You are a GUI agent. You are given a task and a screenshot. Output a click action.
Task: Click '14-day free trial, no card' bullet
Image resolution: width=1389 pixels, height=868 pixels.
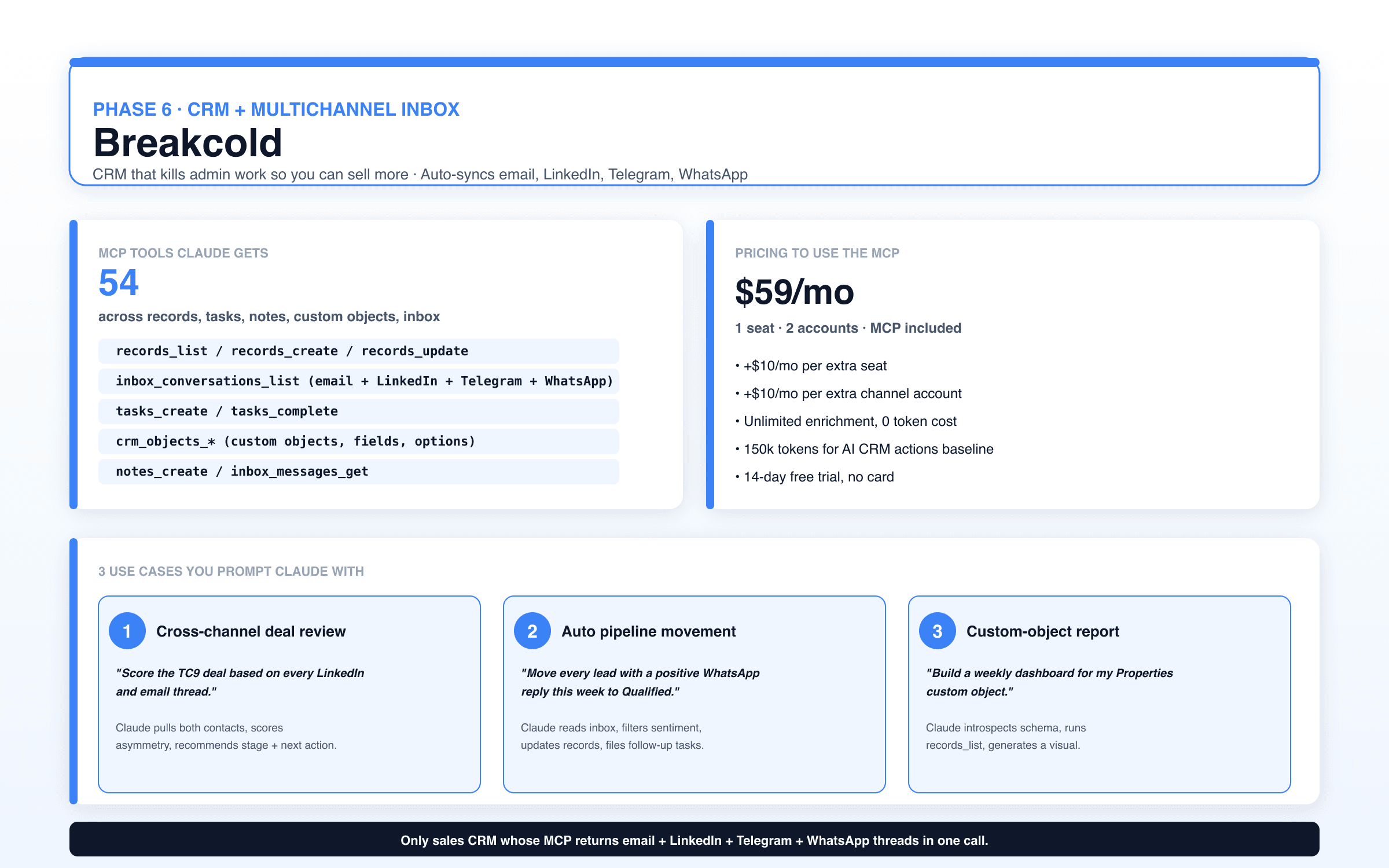point(815,477)
